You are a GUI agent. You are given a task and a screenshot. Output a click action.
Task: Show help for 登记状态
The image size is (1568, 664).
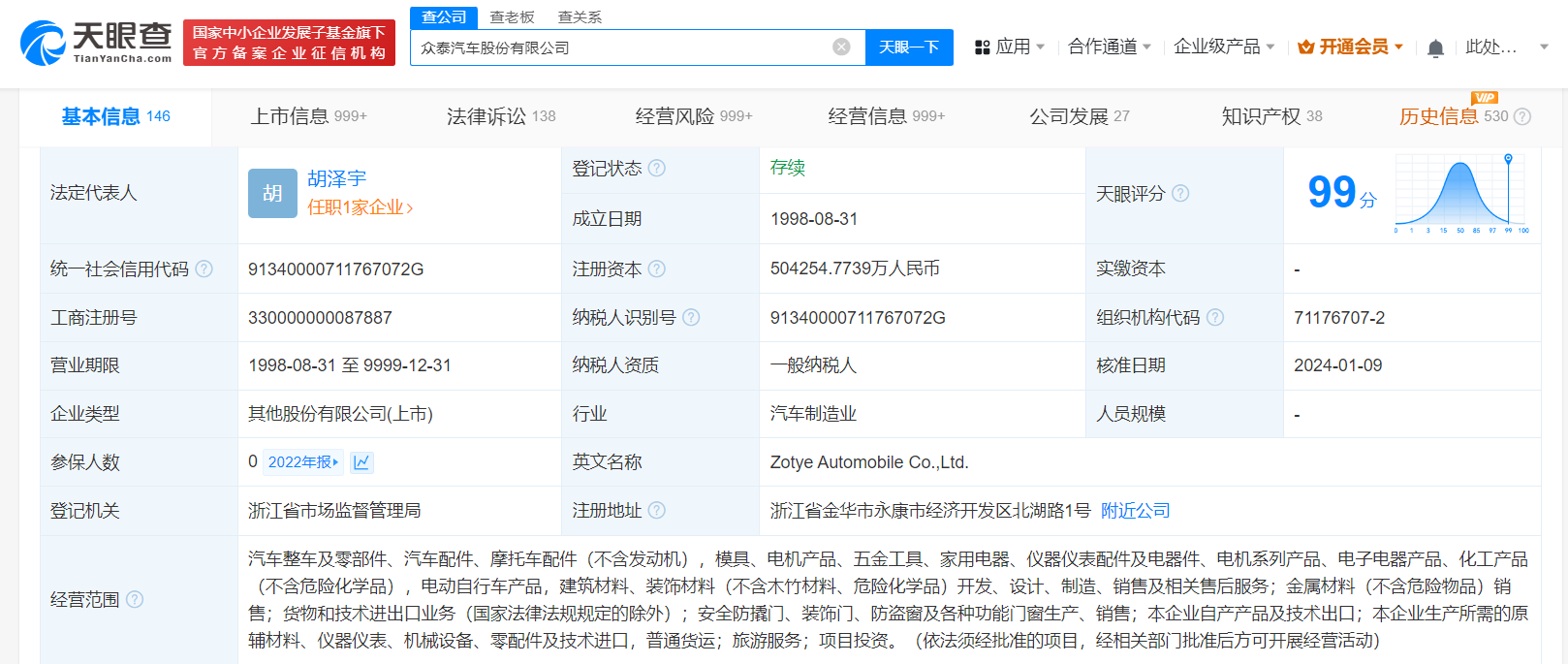tap(657, 168)
